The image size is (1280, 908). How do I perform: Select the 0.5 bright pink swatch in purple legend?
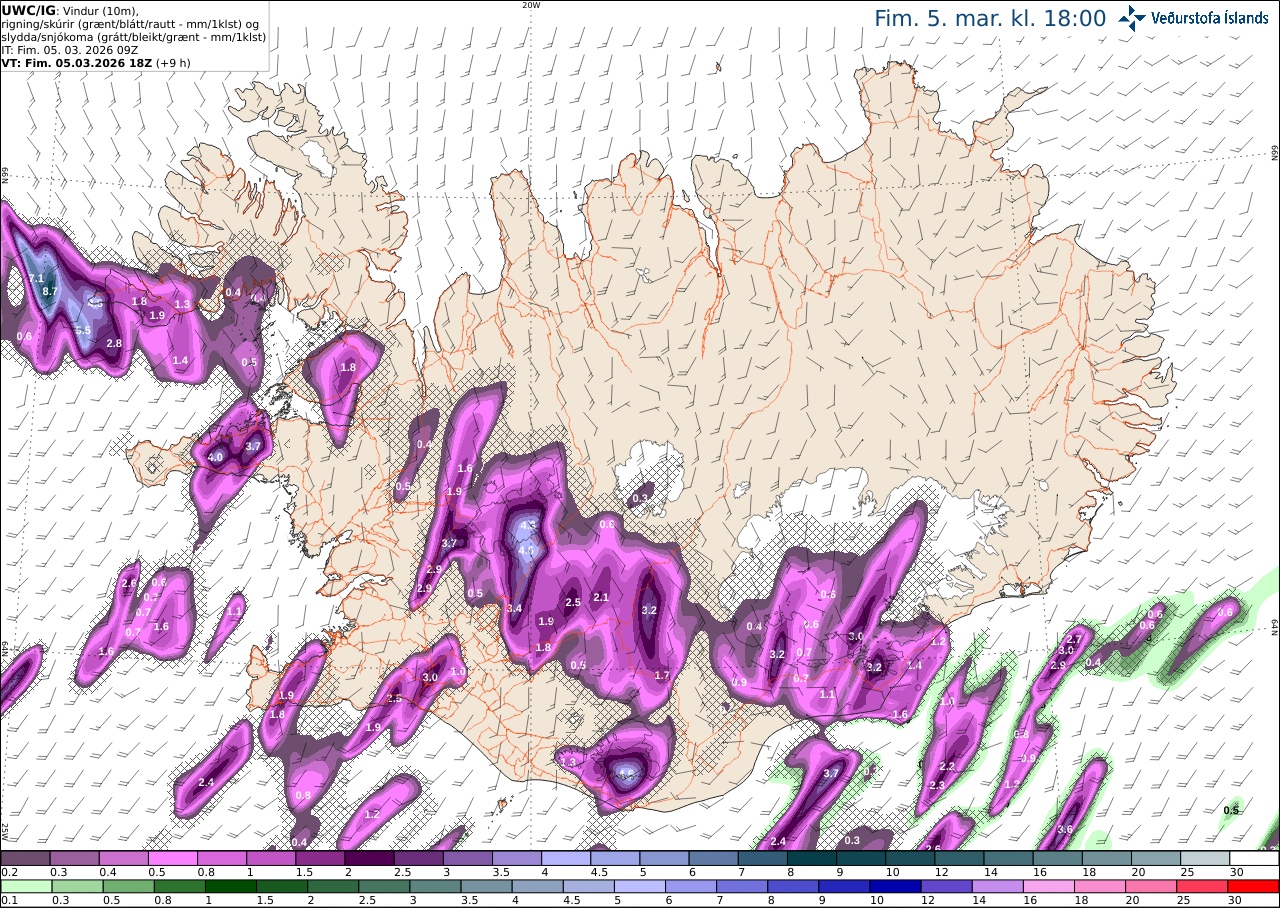tap(173, 858)
